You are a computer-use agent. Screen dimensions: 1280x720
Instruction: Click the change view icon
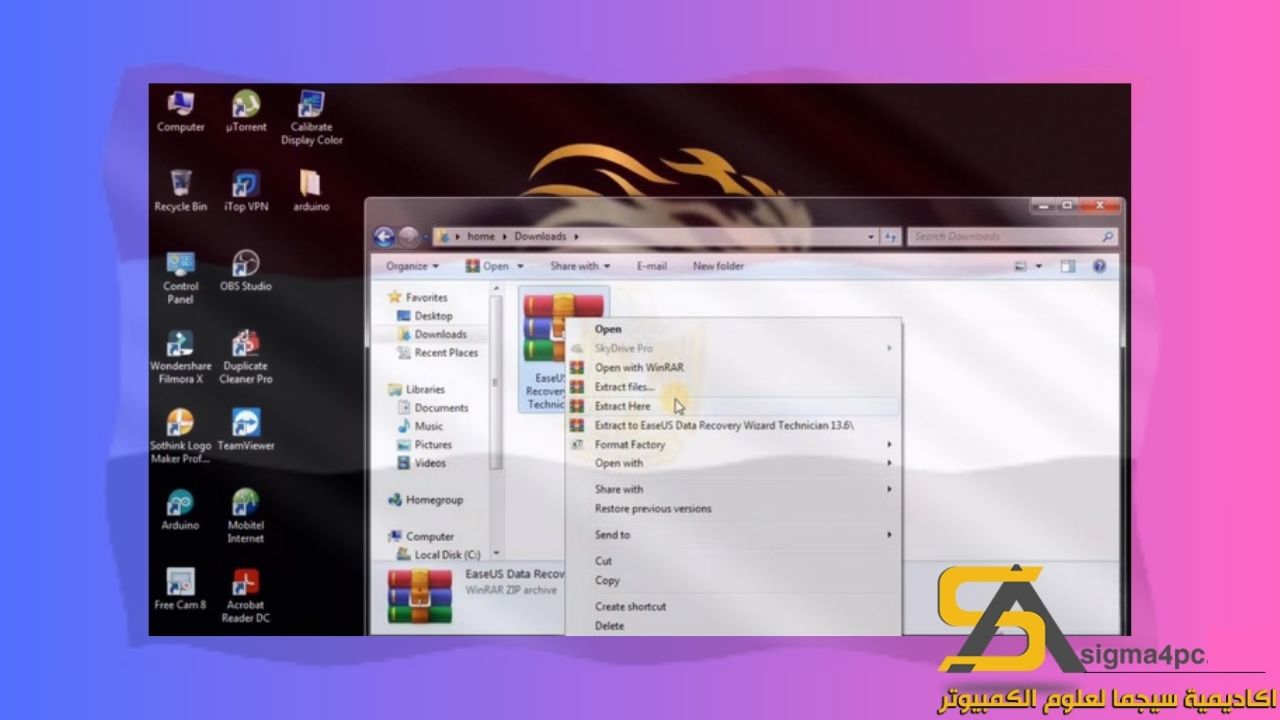pyautogui.click(x=1021, y=267)
